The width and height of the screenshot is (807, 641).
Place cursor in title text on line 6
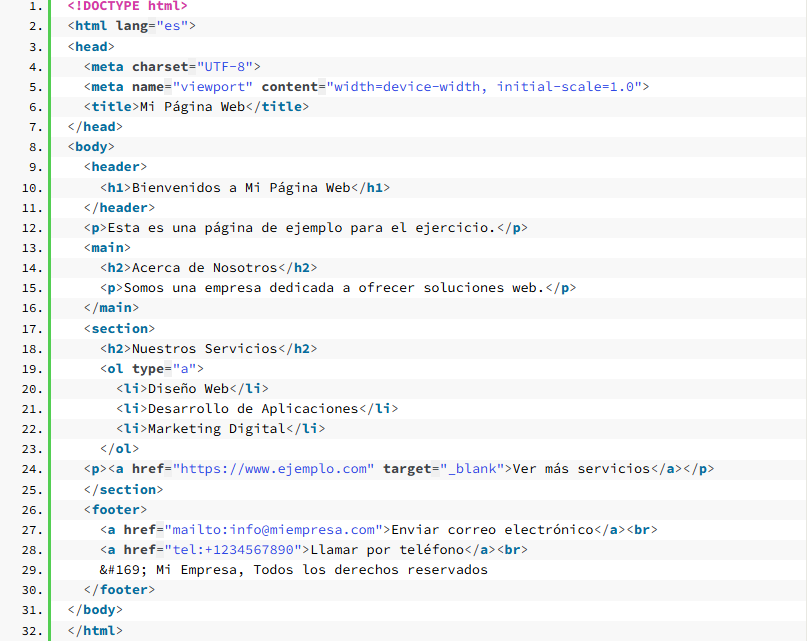[x=192, y=107]
